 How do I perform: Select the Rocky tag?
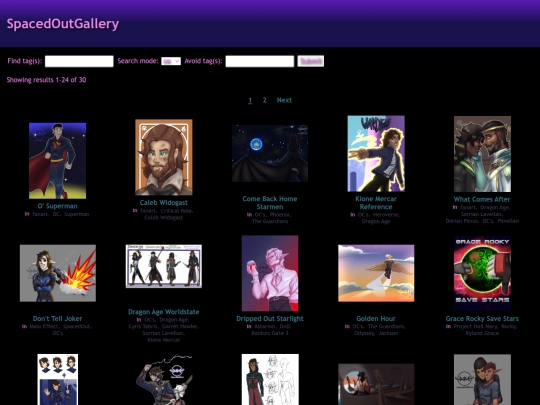click(x=509, y=326)
